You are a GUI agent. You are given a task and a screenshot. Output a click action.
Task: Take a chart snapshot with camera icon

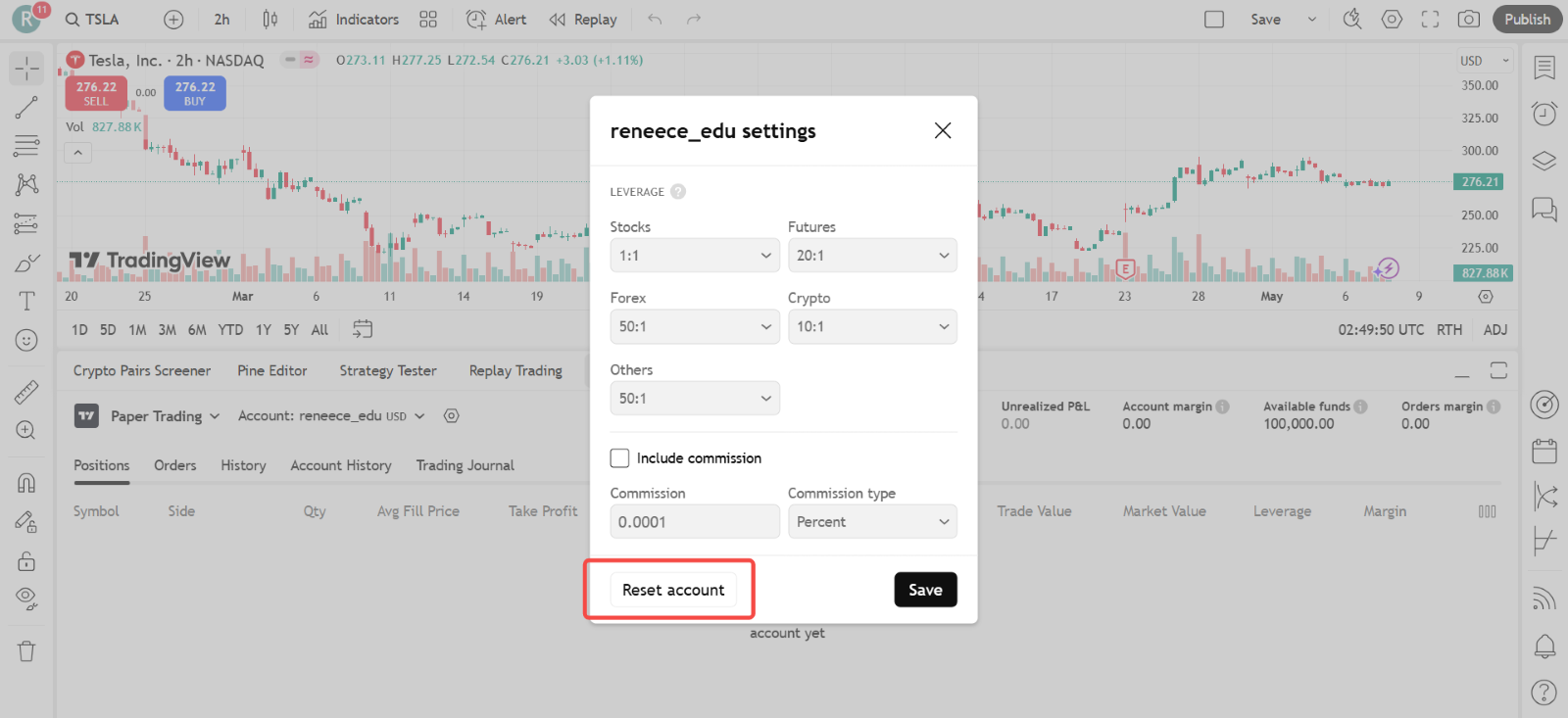1468,20
